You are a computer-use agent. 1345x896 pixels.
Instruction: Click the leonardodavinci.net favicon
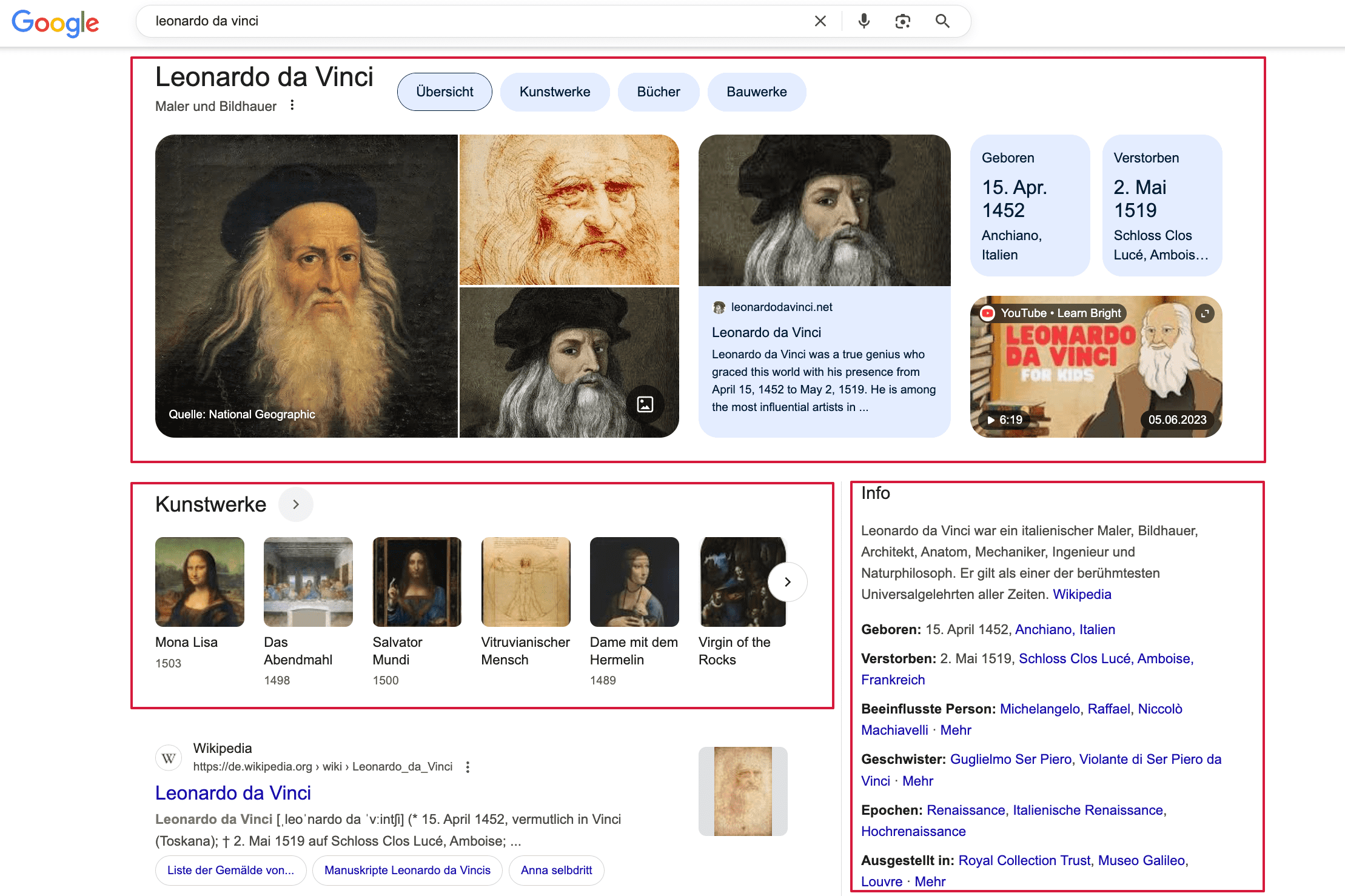[719, 307]
